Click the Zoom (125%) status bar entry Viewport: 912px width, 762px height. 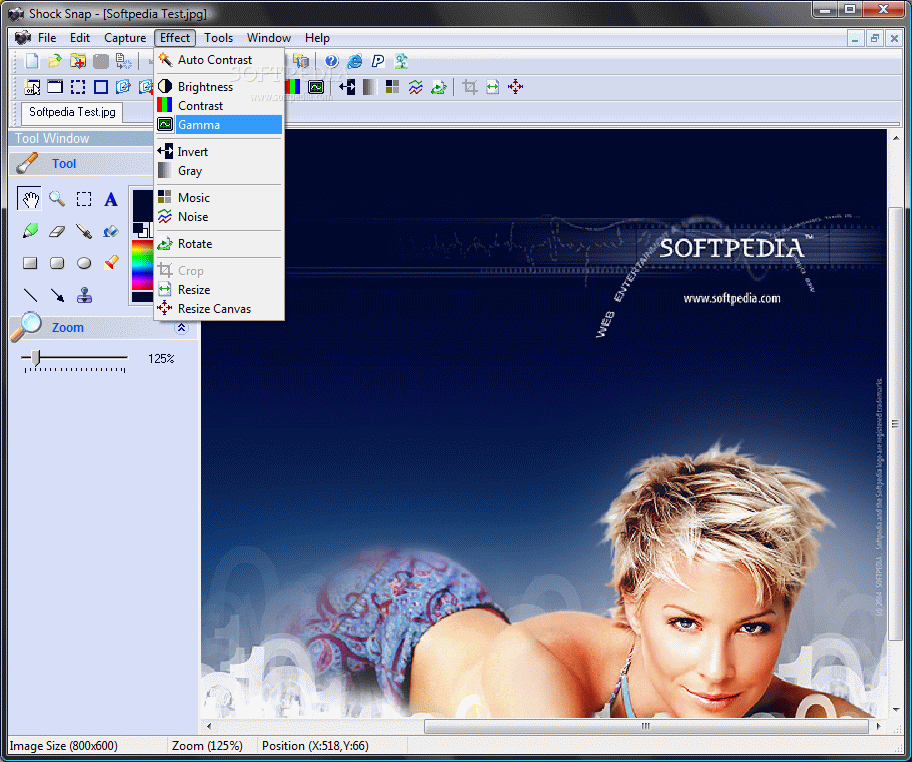click(207, 746)
